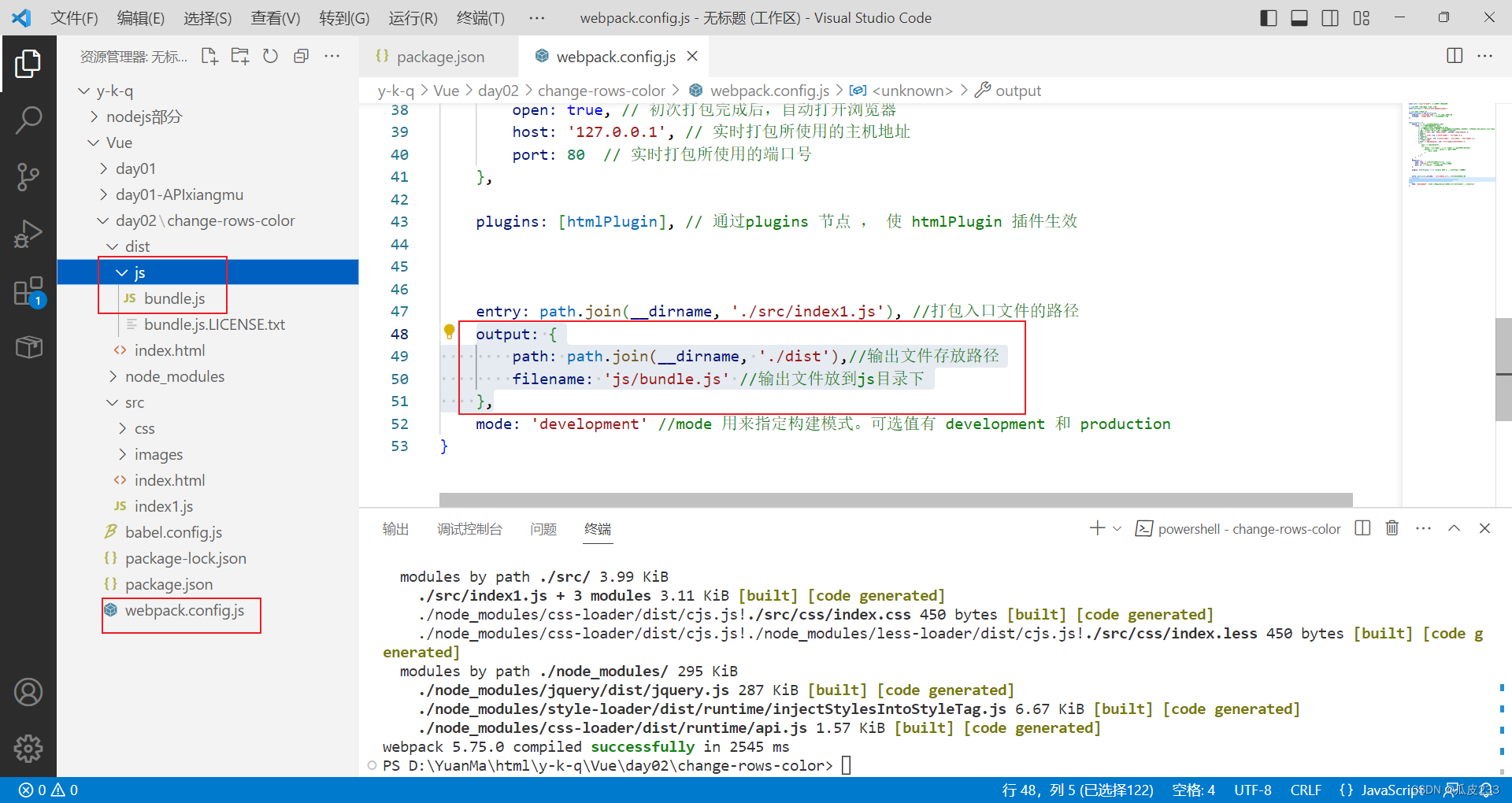Open the 查看(V) menu
The image size is (1512, 803).
click(x=276, y=17)
